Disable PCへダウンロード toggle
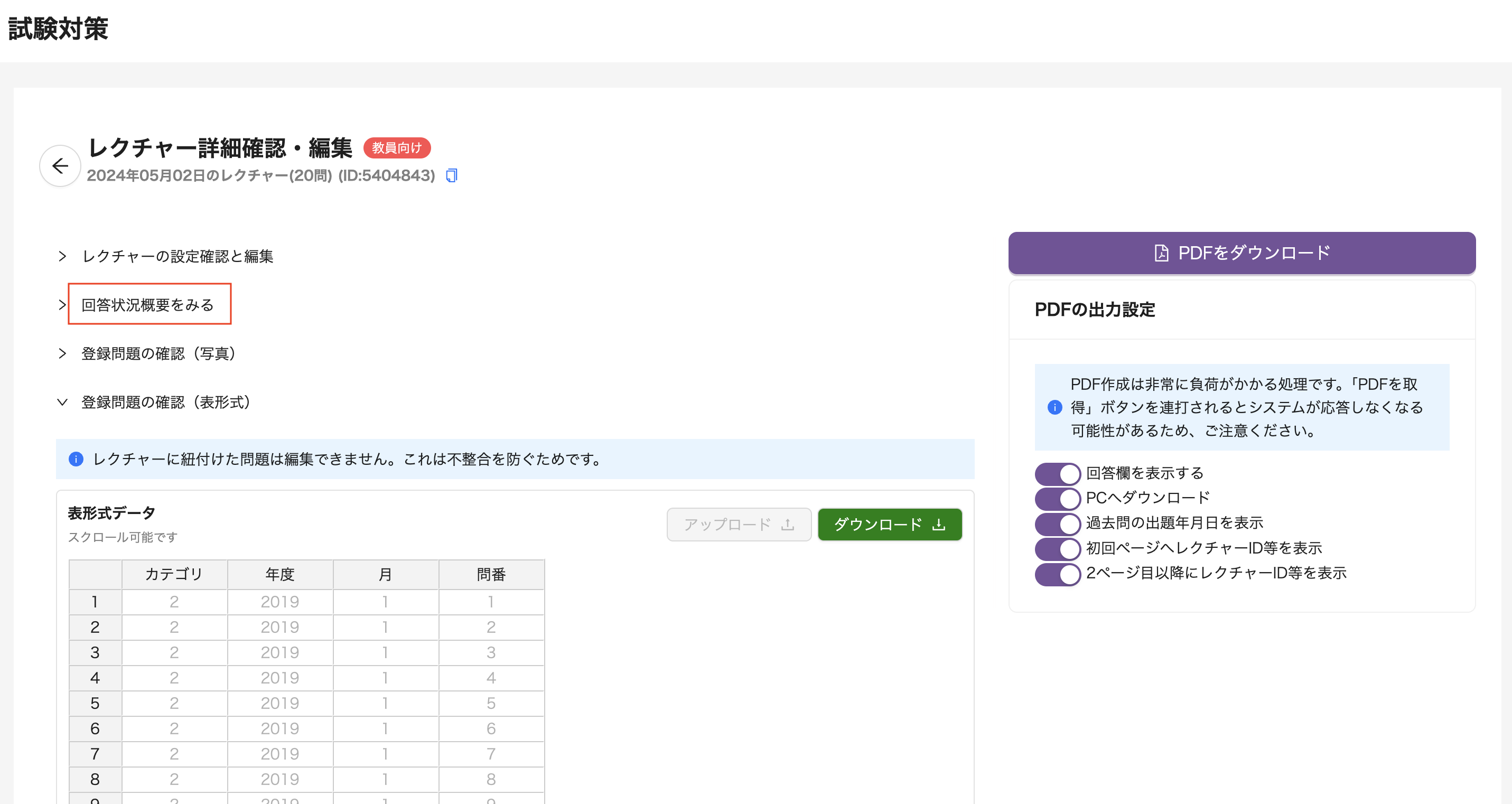Image resolution: width=1512 pixels, height=804 pixels. pyautogui.click(x=1057, y=498)
